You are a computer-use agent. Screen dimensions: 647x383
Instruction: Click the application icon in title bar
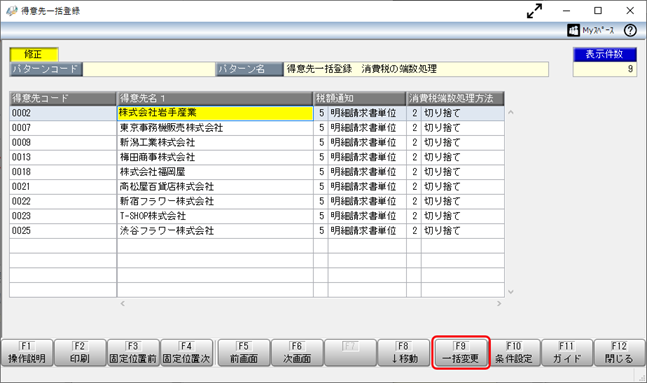point(12,11)
